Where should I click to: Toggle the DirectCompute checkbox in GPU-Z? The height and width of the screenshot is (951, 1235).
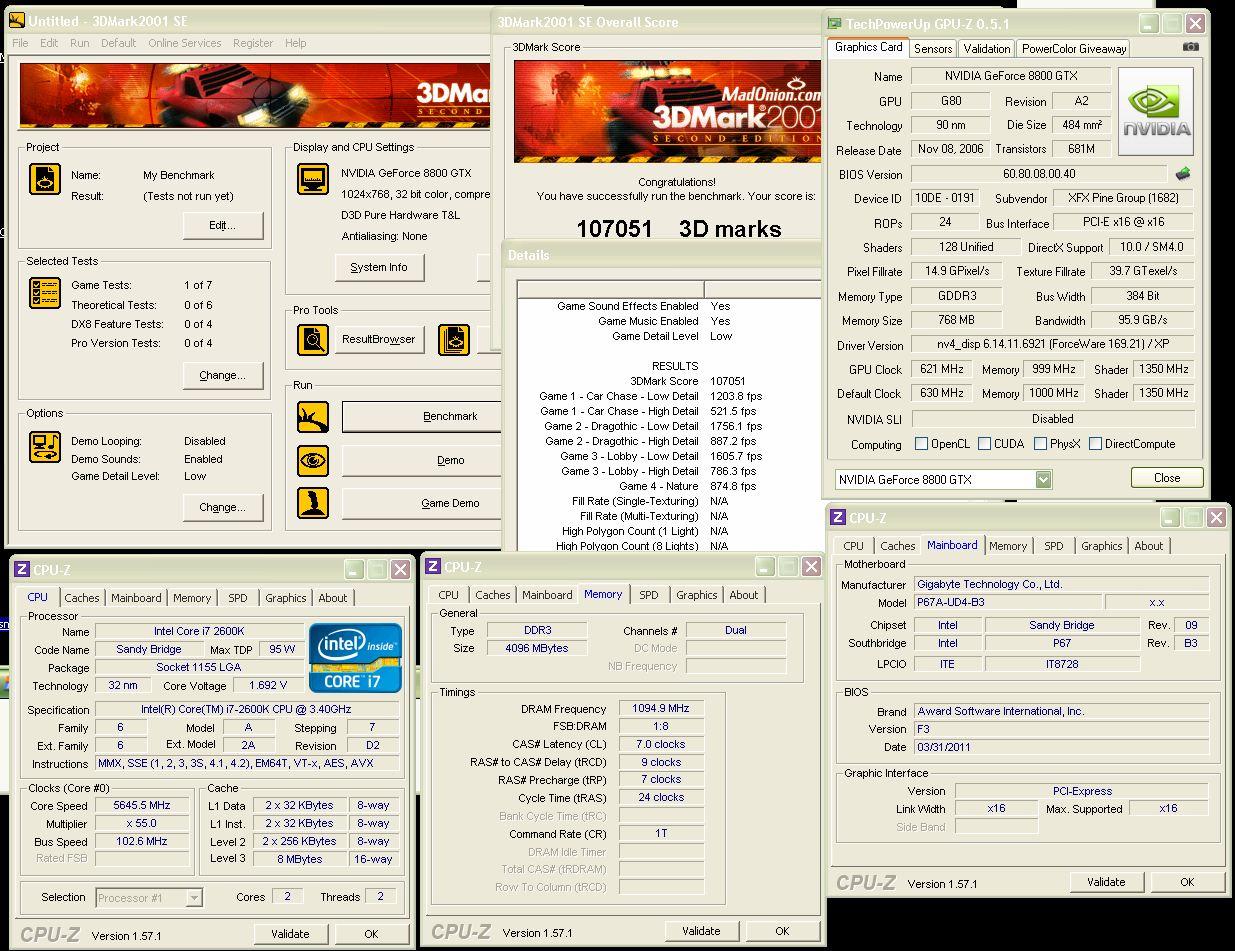pyautogui.click(x=1096, y=444)
